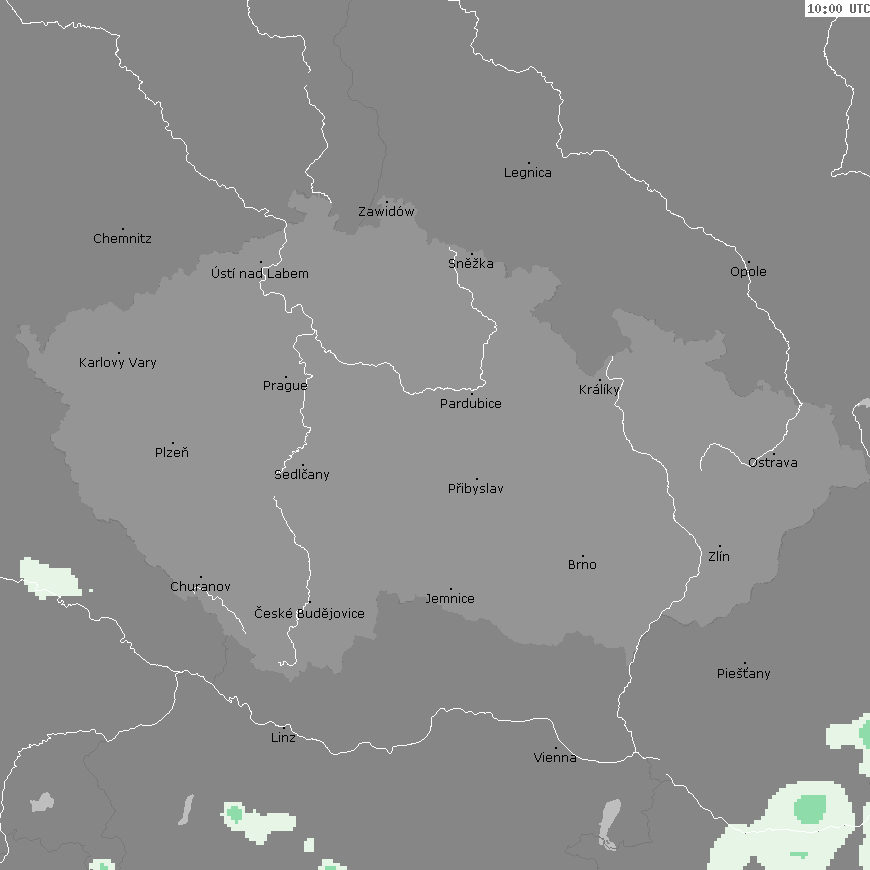
Task: Click the Opole city label
Action: point(748,272)
